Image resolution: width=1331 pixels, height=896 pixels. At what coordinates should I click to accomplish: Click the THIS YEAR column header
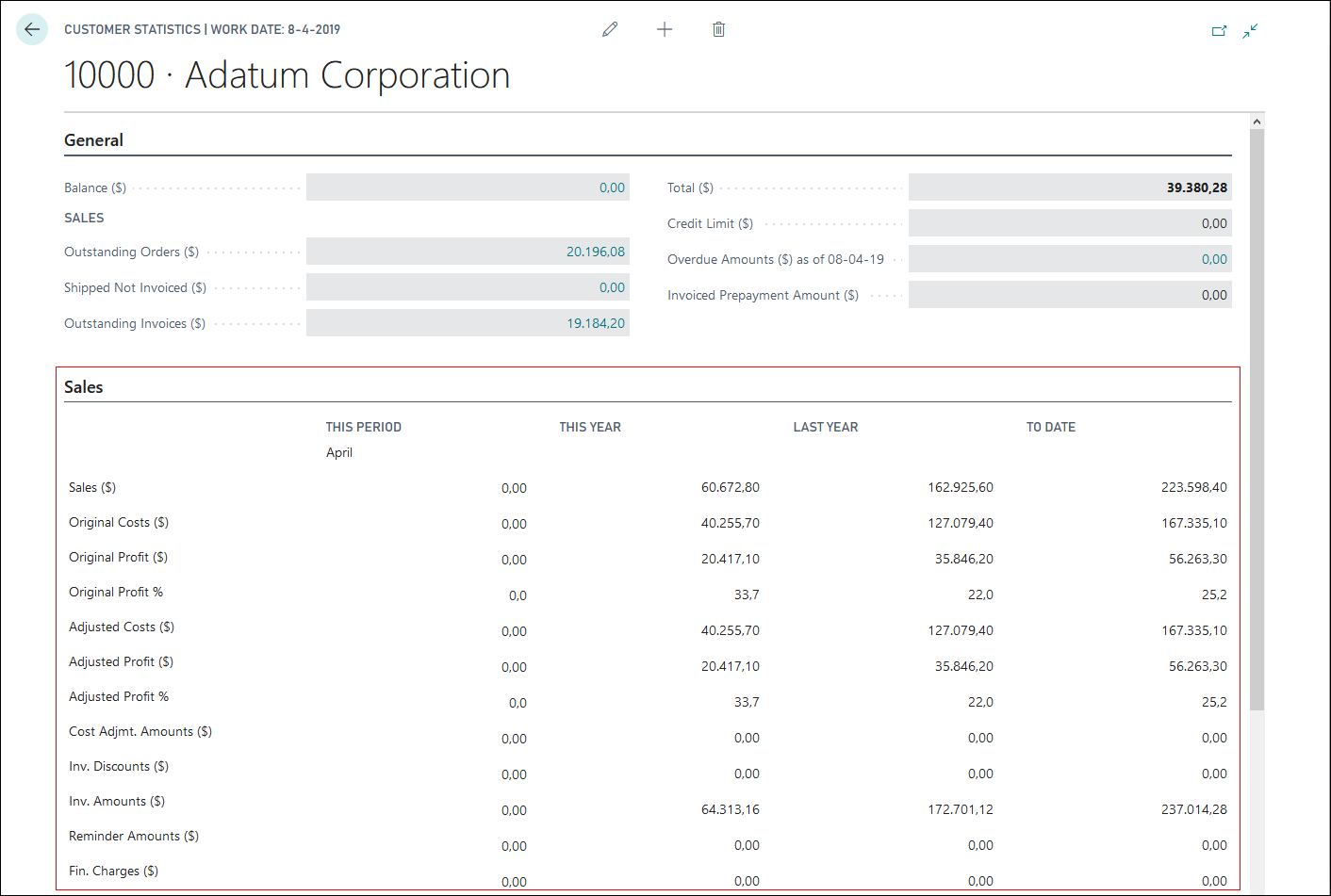(x=590, y=427)
